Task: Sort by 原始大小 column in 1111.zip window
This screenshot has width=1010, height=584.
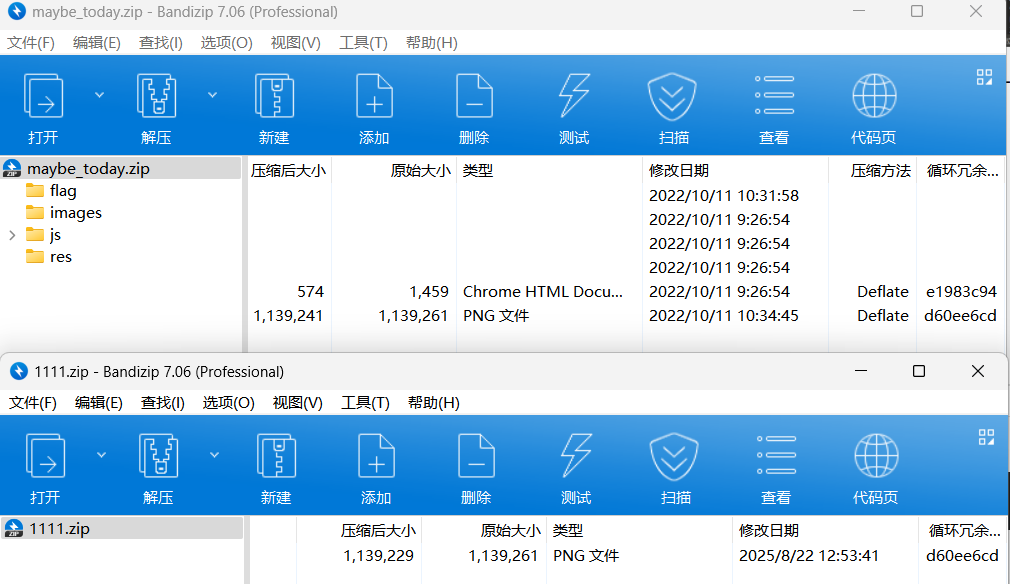Action: [510, 531]
